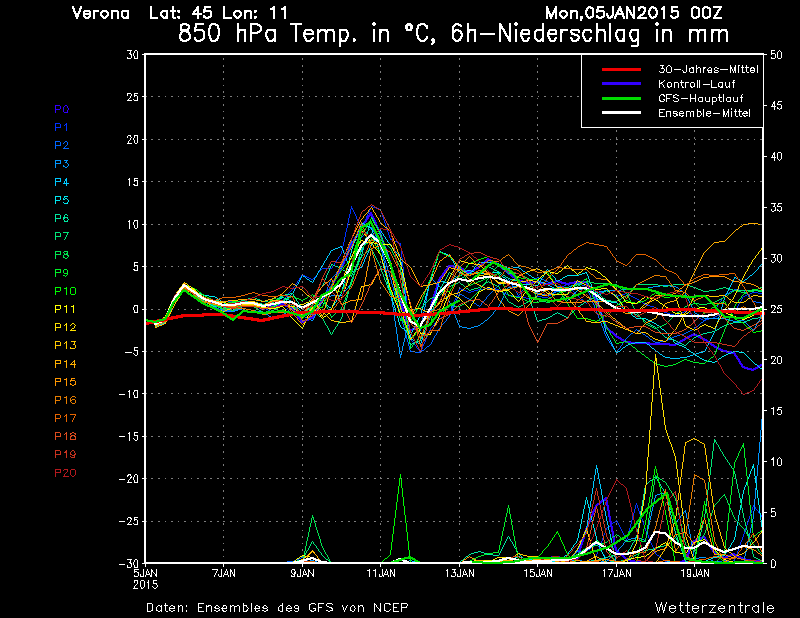800x618 pixels.
Task: Click the "Mon,05JAN2015 00Z" run timestamp
Action: pos(634,13)
